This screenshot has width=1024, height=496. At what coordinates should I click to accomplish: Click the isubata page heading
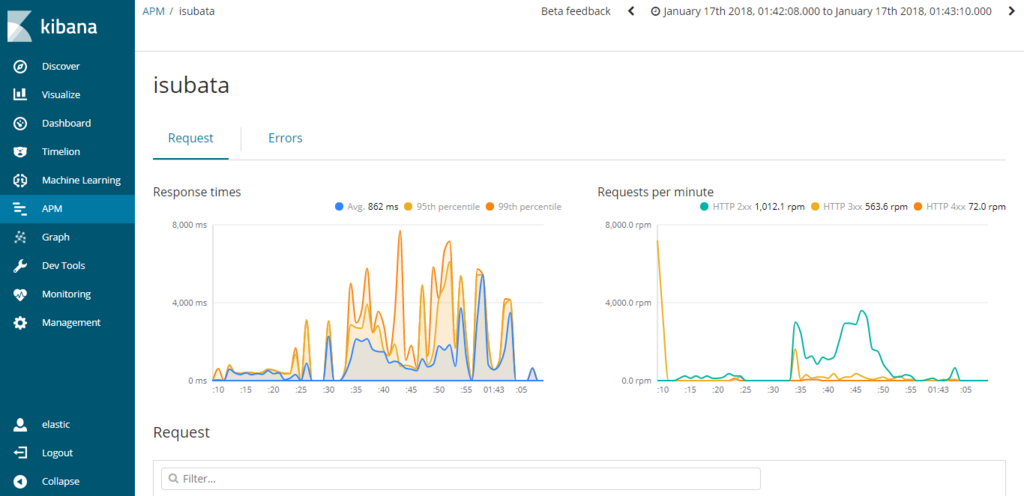coord(191,85)
